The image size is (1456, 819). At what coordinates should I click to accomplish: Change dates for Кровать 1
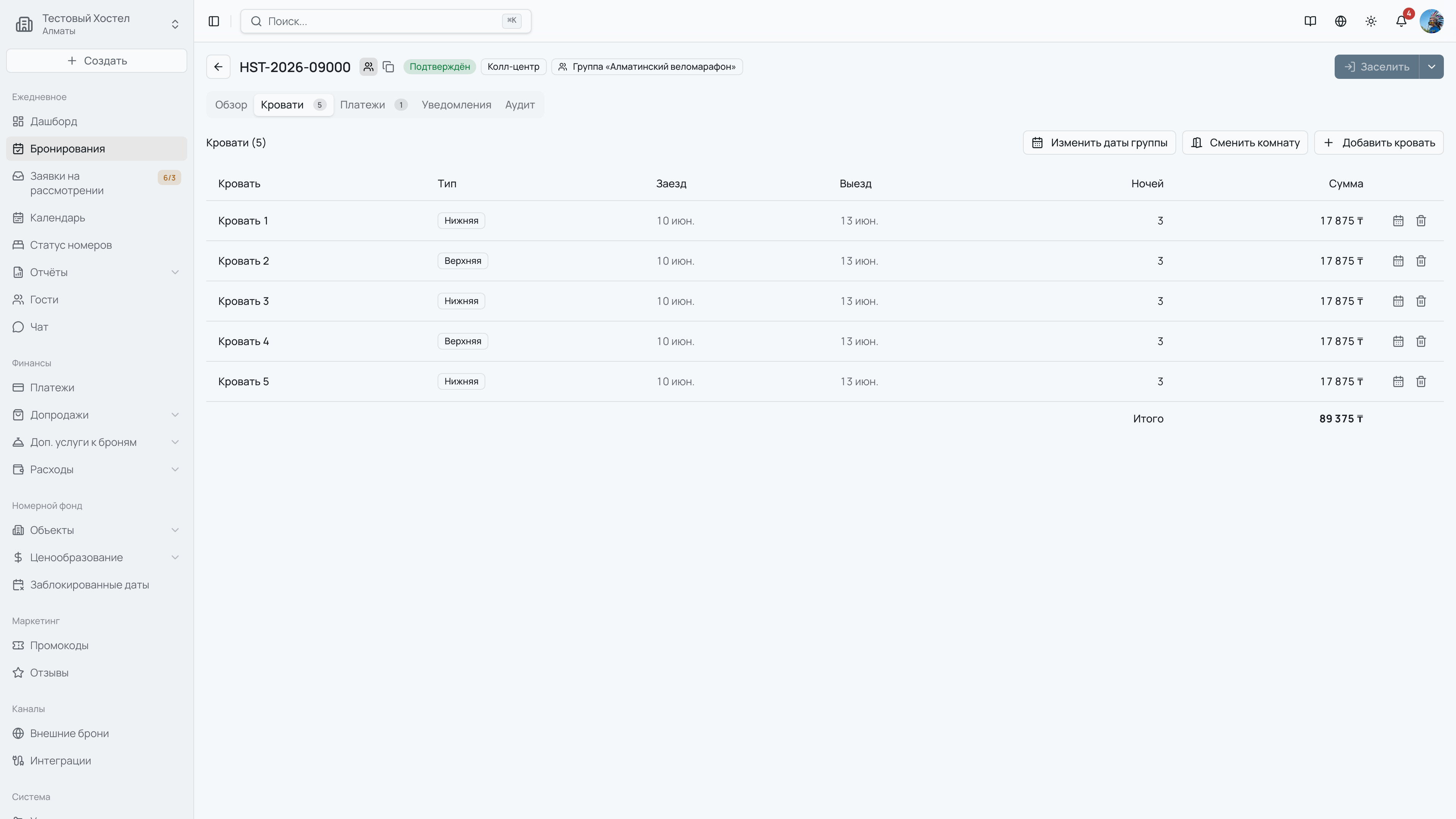[x=1398, y=221]
